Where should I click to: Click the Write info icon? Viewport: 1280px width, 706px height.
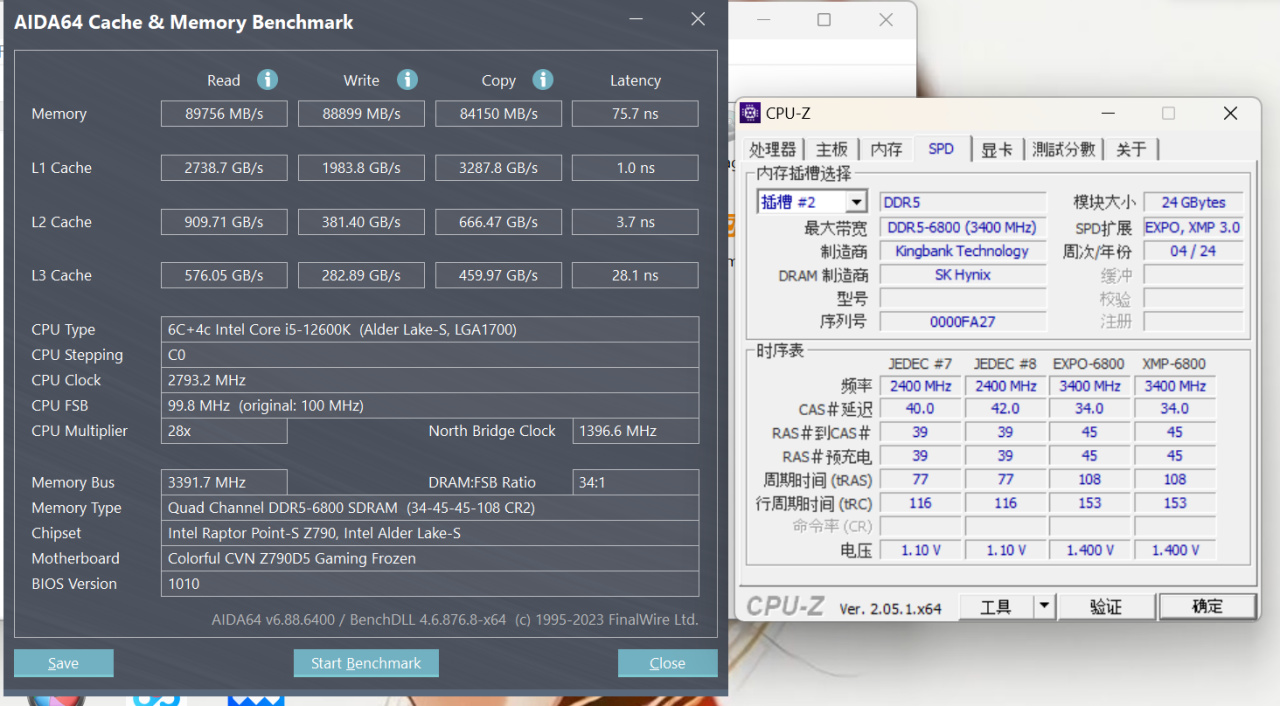tap(407, 80)
